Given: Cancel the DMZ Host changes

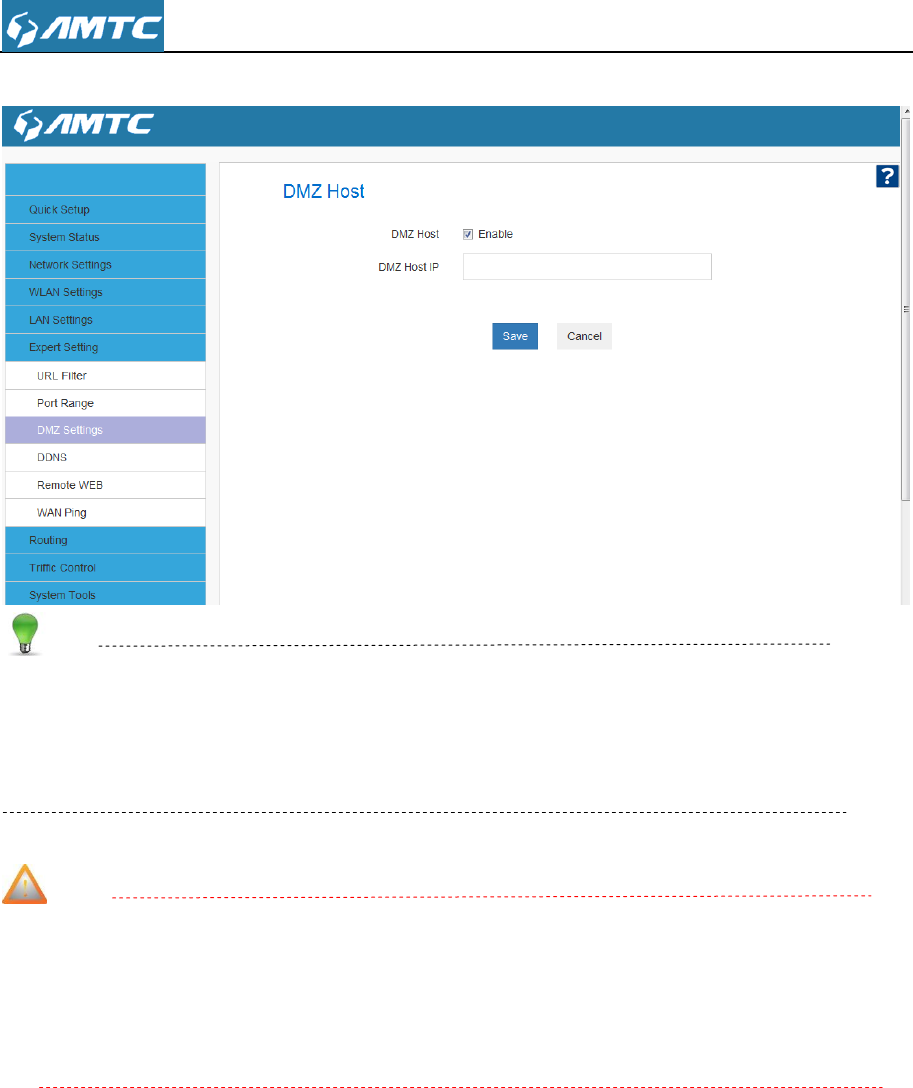Looking at the screenshot, I should [584, 336].
